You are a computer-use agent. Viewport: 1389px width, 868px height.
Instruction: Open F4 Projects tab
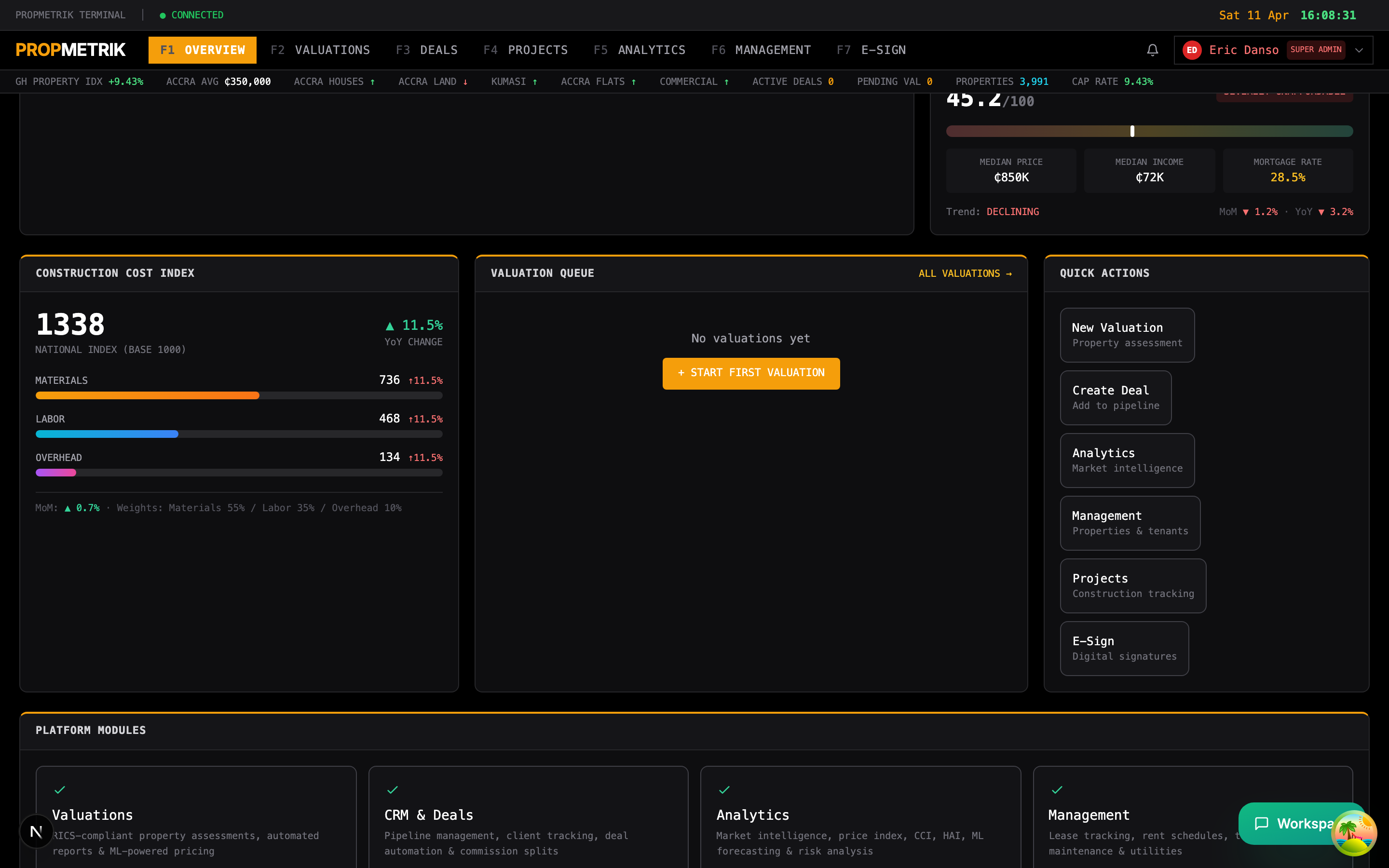[525, 50]
